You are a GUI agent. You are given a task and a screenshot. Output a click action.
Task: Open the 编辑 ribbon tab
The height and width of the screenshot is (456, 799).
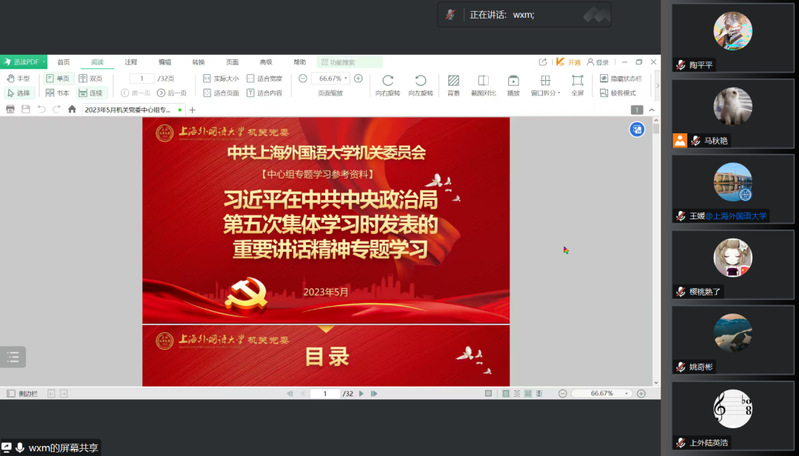pyautogui.click(x=165, y=62)
